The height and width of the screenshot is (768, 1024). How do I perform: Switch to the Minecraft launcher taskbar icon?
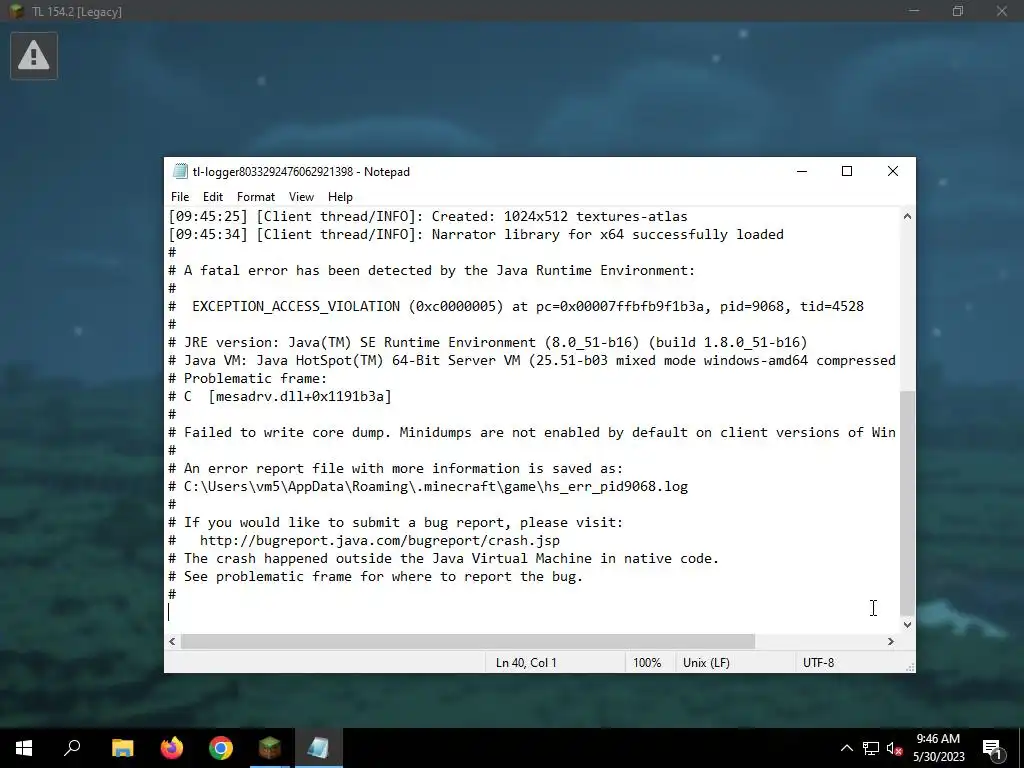pyautogui.click(x=270, y=748)
